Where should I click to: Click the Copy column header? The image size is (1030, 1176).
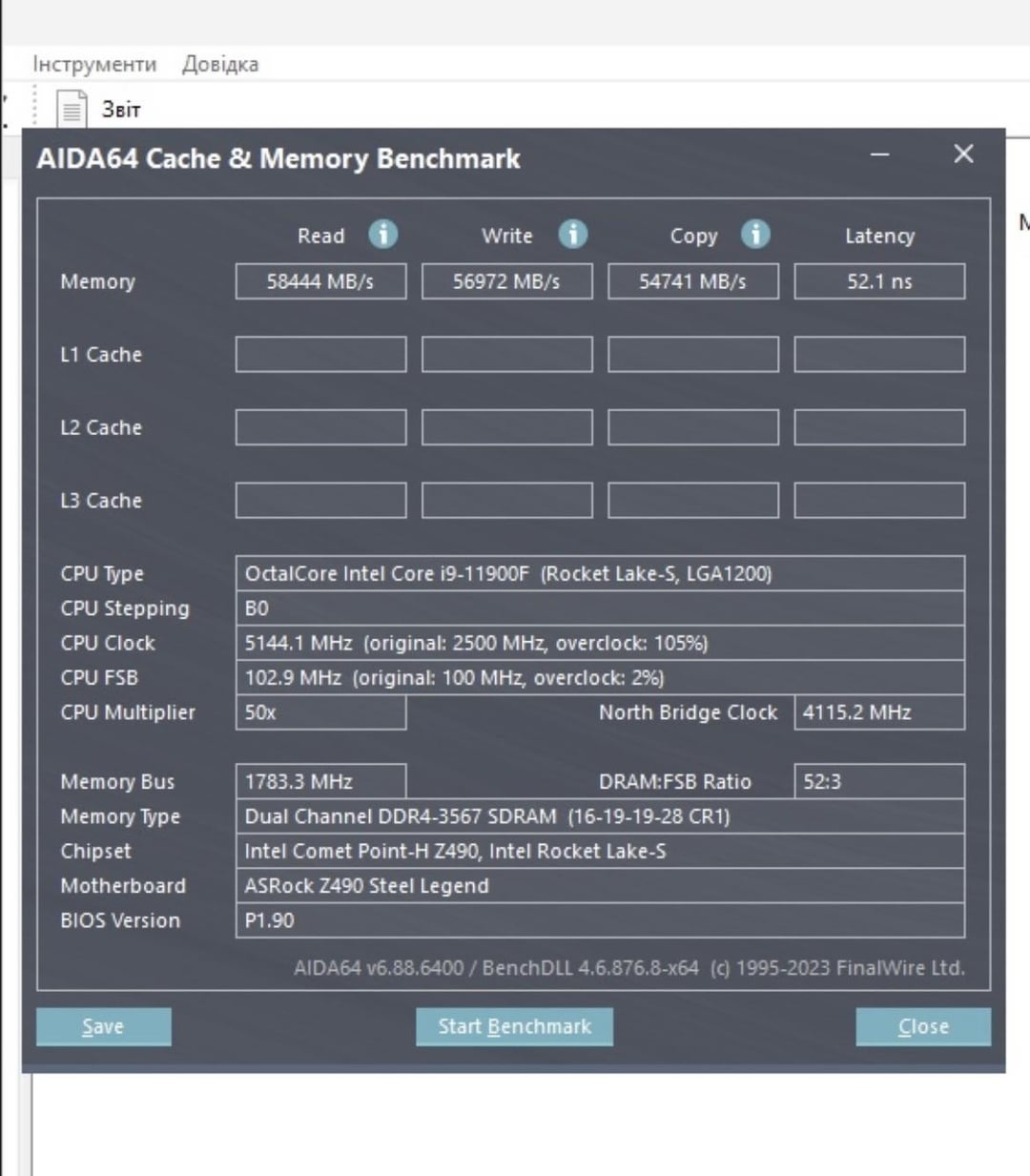(693, 237)
